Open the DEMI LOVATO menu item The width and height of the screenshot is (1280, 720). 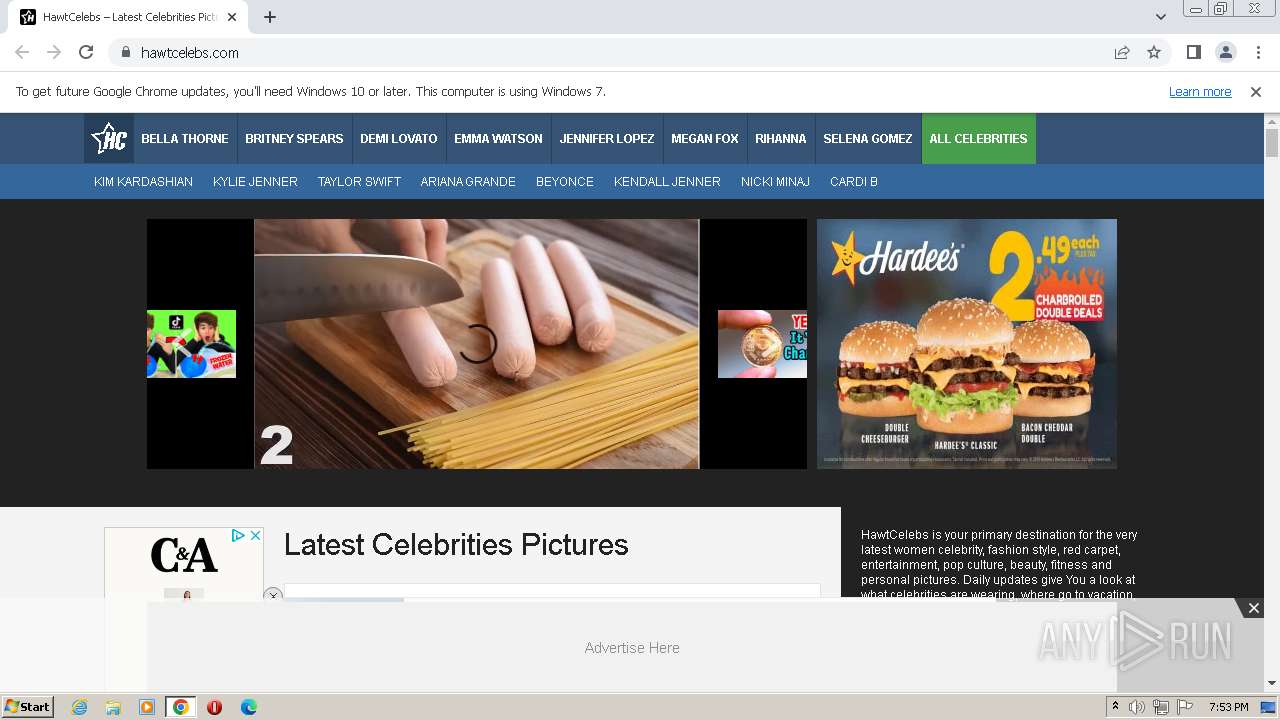pos(399,139)
